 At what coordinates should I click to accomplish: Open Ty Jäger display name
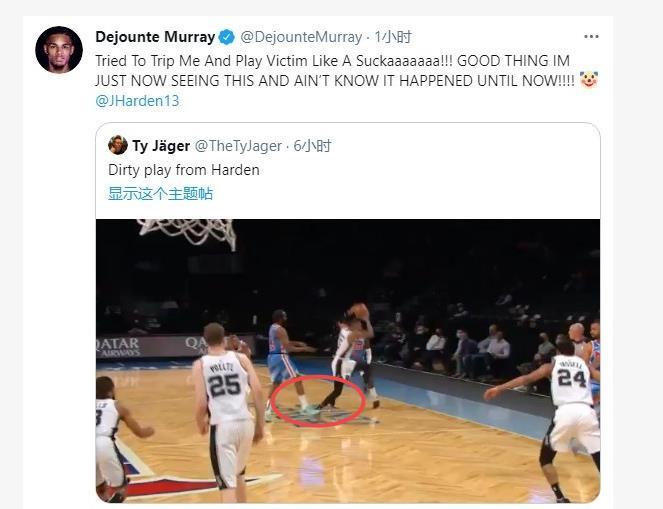tap(161, 146)
